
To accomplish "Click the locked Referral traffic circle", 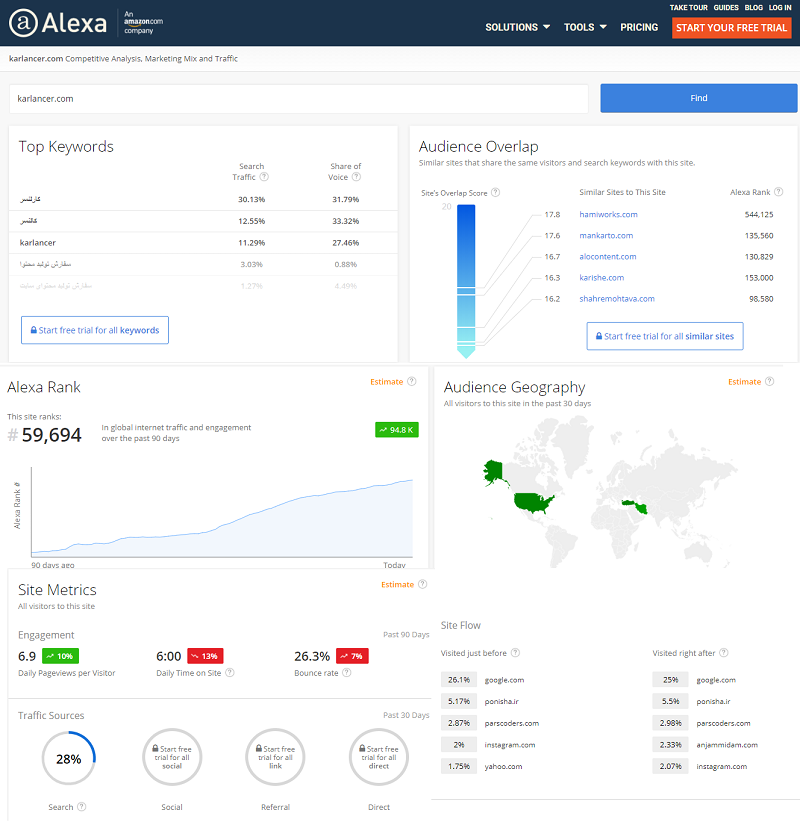I will click(276, 757).
